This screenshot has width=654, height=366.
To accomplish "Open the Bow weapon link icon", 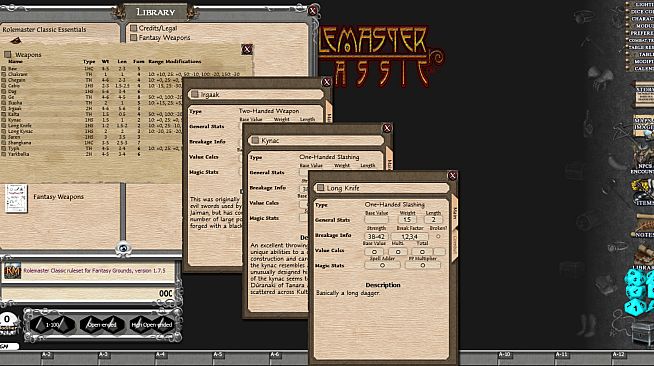I will click(x=3, y=68).
